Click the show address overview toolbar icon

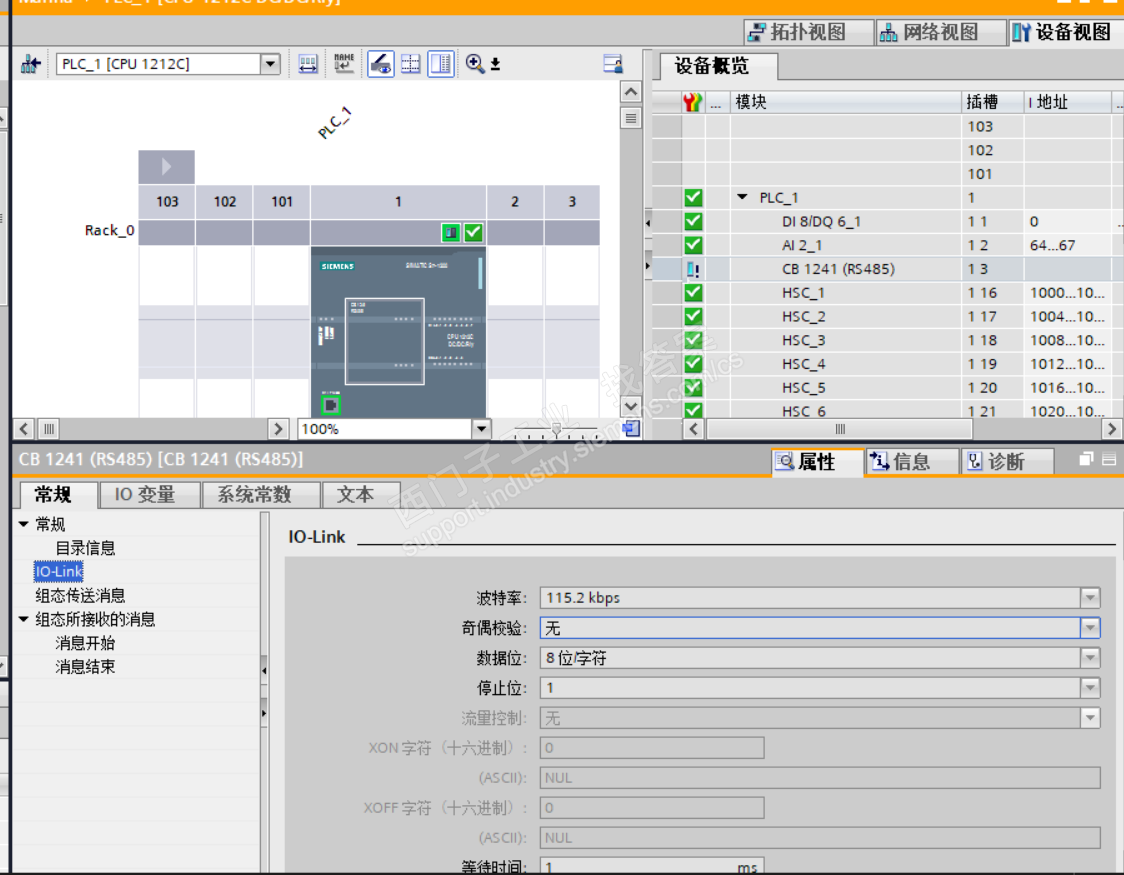[x=308, y=64]
